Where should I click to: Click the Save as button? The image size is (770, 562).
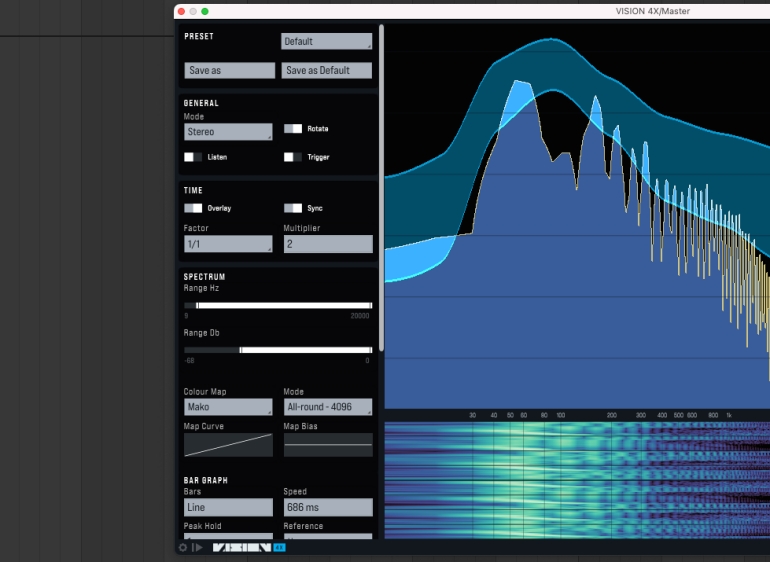[x=229, y=71]
